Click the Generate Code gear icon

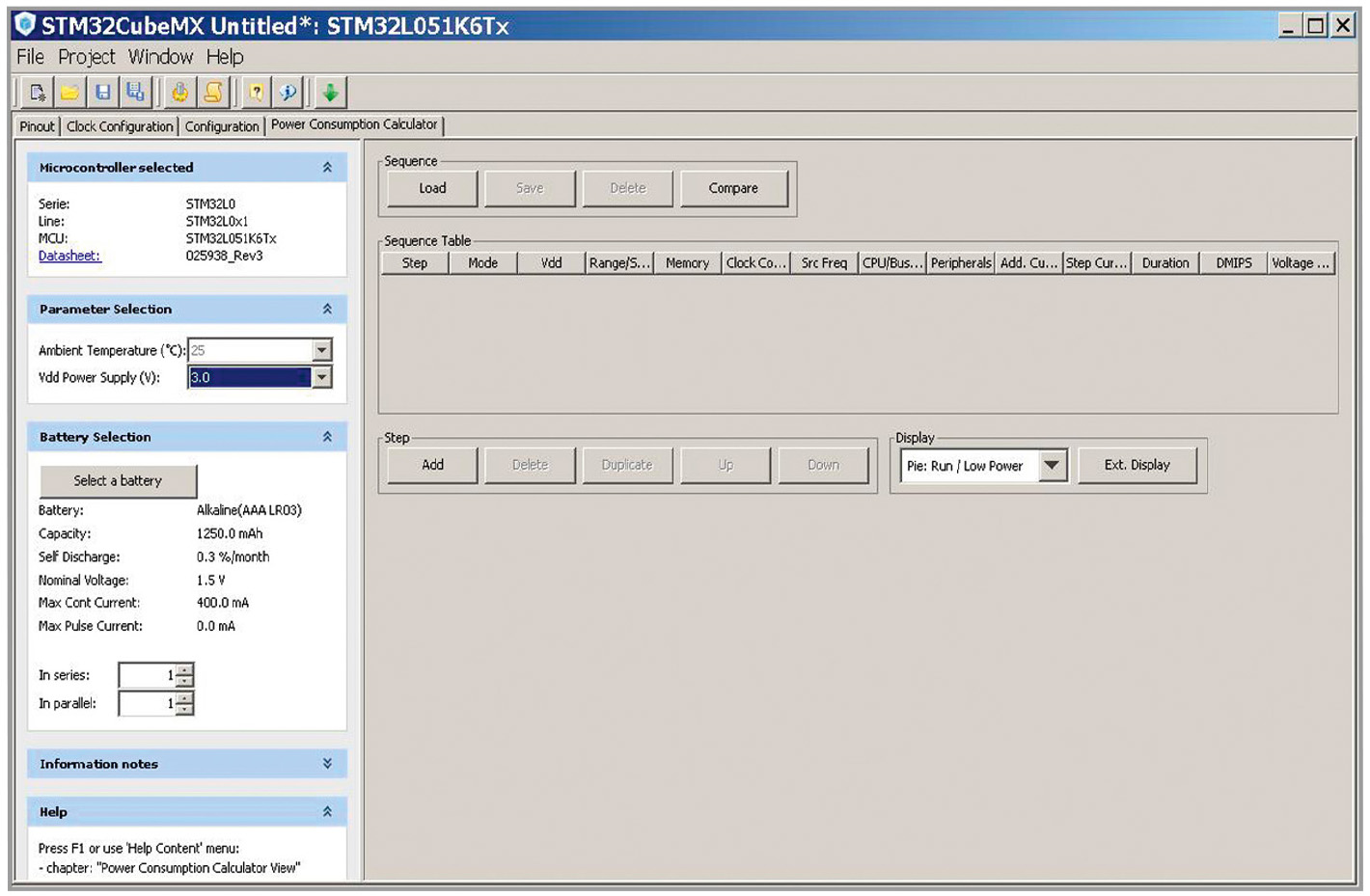click(179, 93)
